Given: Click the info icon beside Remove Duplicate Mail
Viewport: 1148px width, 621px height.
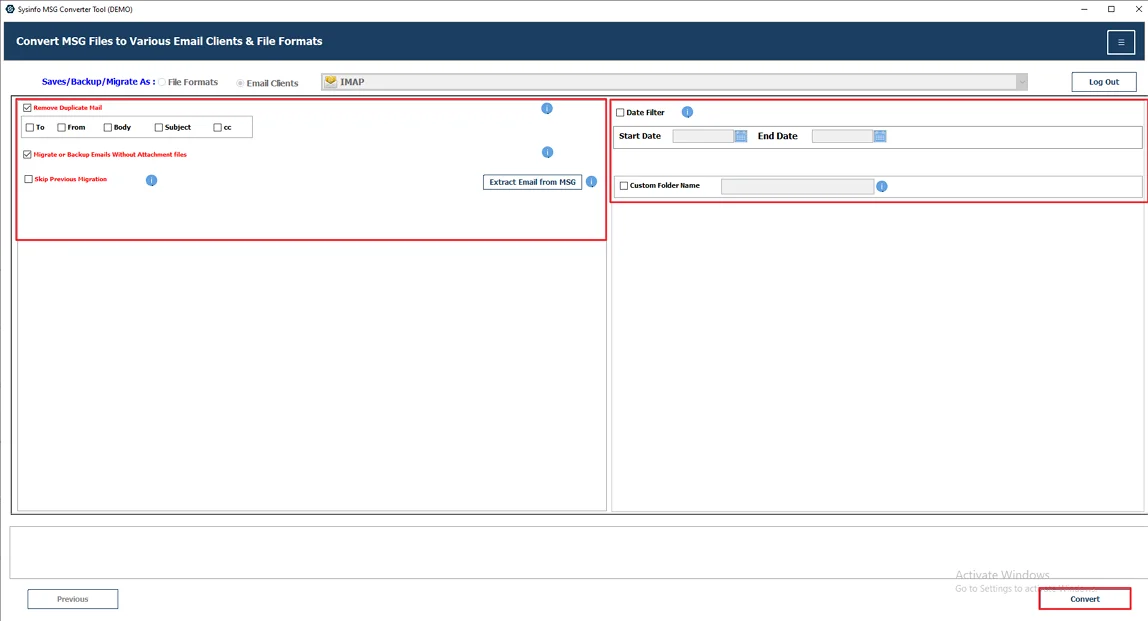Looking at the screenshot, I should coord(547,108).
